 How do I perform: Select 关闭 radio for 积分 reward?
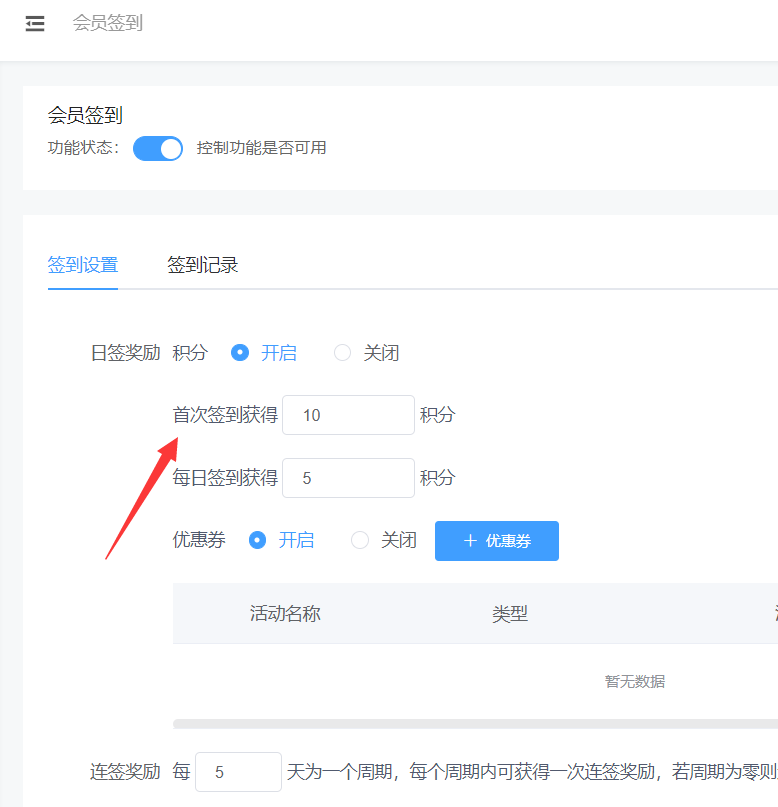pos(343,353)
